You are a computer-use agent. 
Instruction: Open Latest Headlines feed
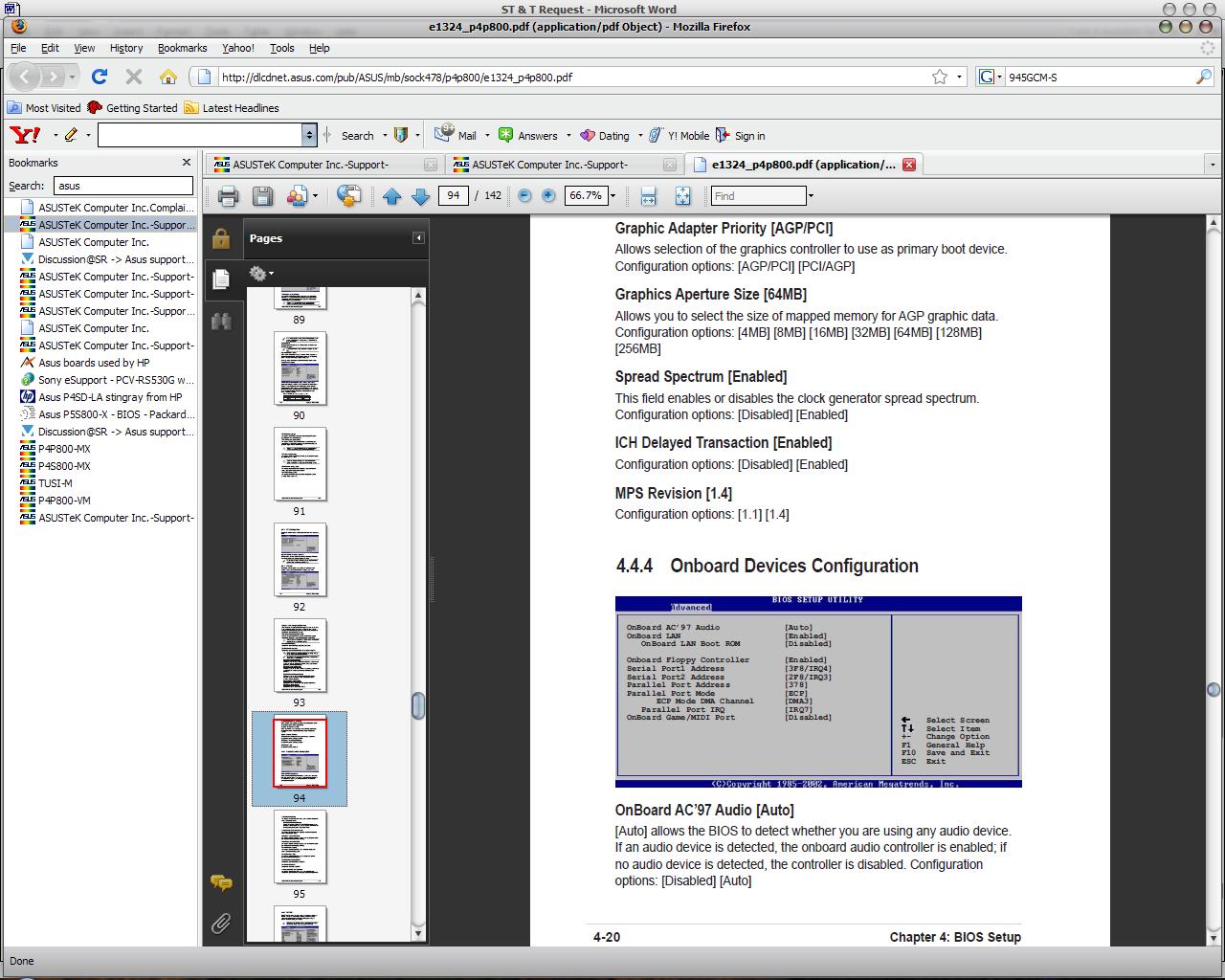232,108
